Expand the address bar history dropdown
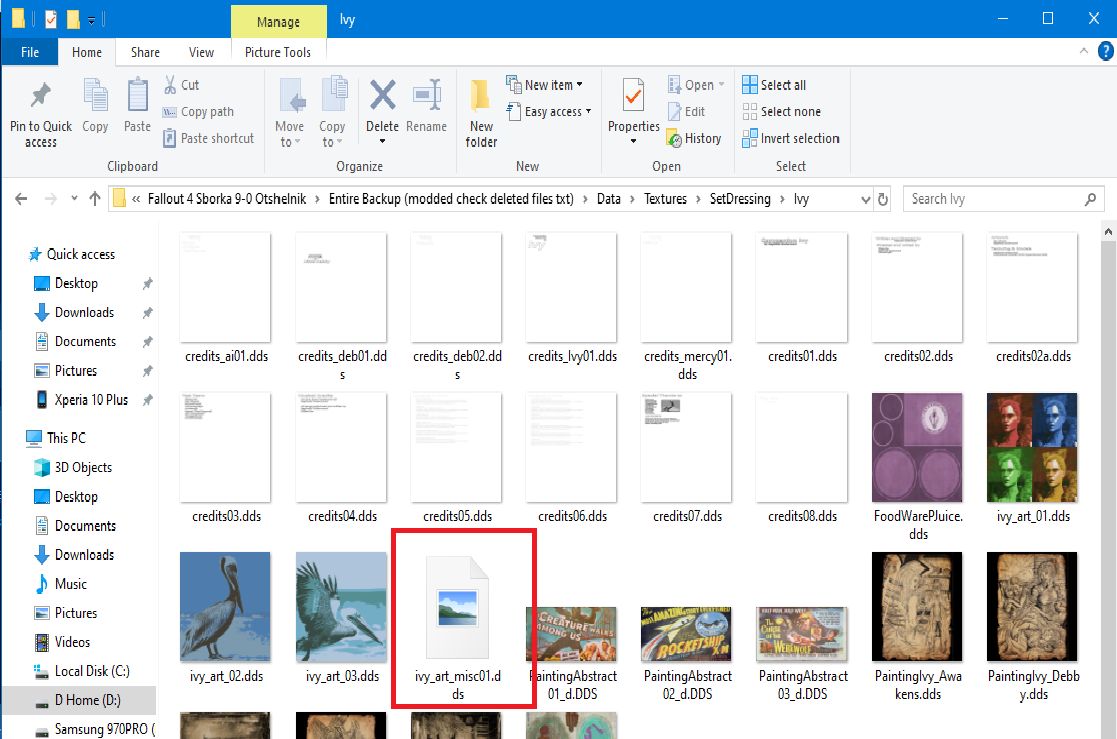 pos(866,199)
